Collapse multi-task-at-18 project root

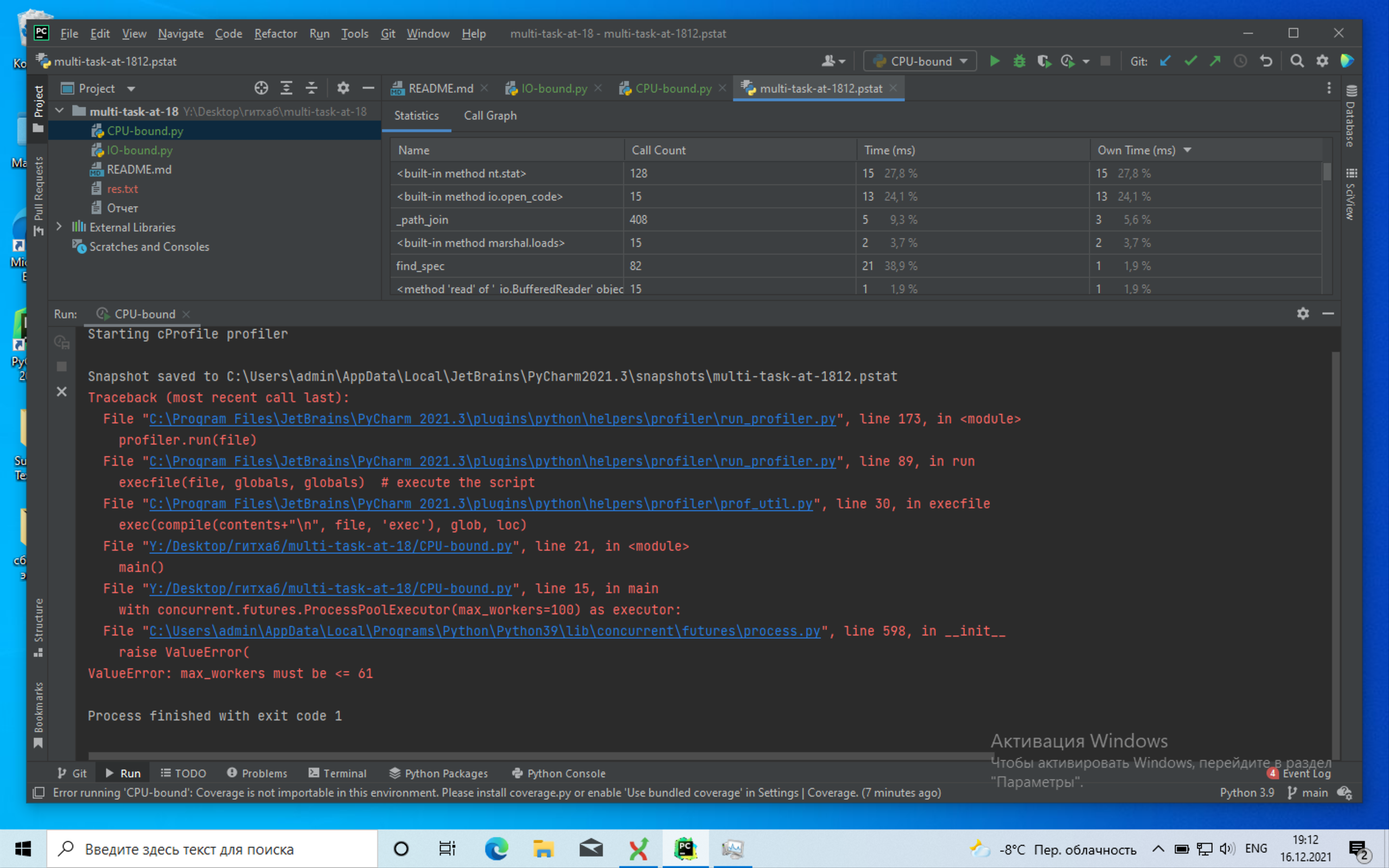pyautogui.click(x=59, y=111)
